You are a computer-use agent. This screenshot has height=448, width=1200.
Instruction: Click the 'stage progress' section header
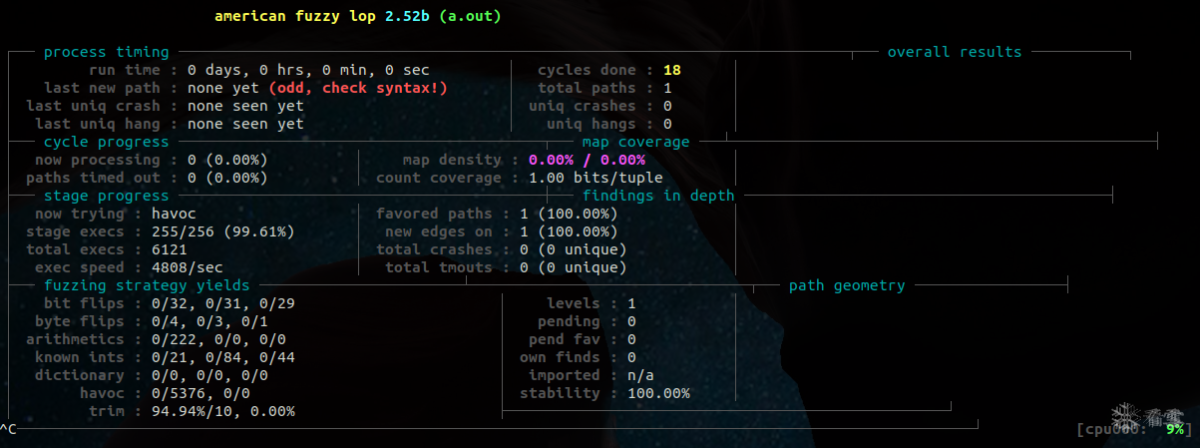[106, 196]
